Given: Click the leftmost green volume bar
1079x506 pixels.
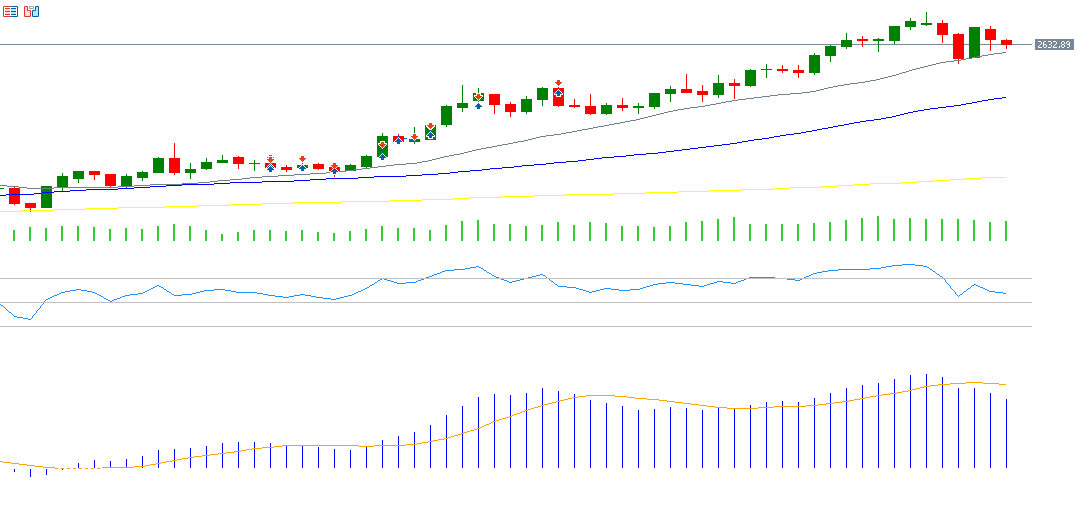Looking at the screenshot, I should pyautogui.click(x=14, y=235).
